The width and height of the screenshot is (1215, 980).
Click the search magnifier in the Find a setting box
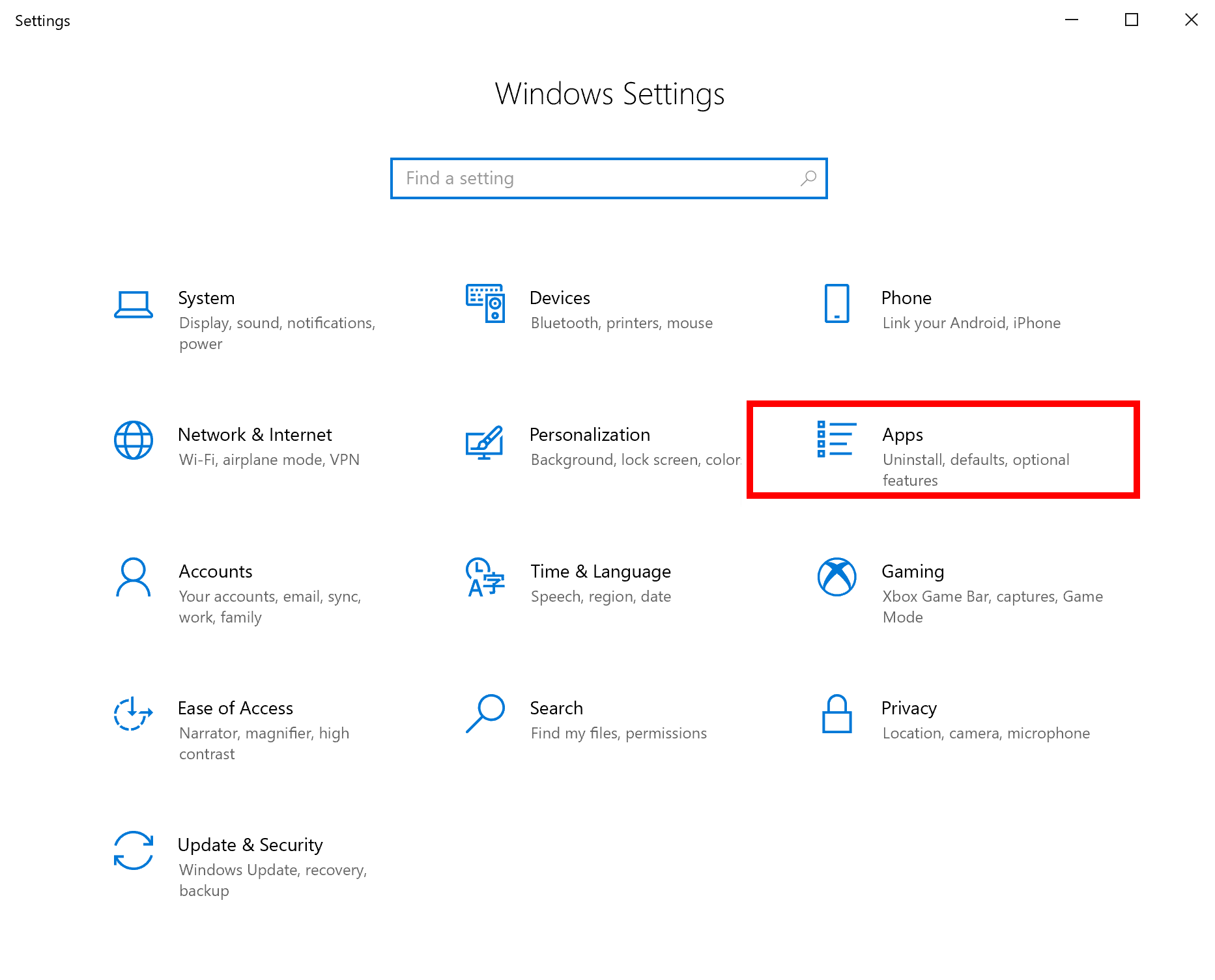click(x=808, y=178)
